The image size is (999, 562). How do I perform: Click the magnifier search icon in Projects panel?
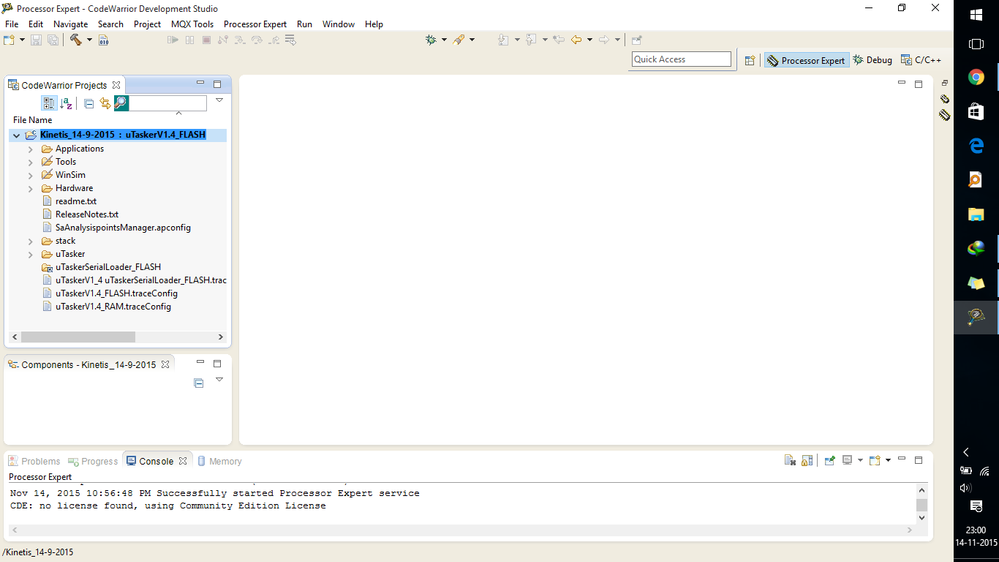click(x=121, y=103)
